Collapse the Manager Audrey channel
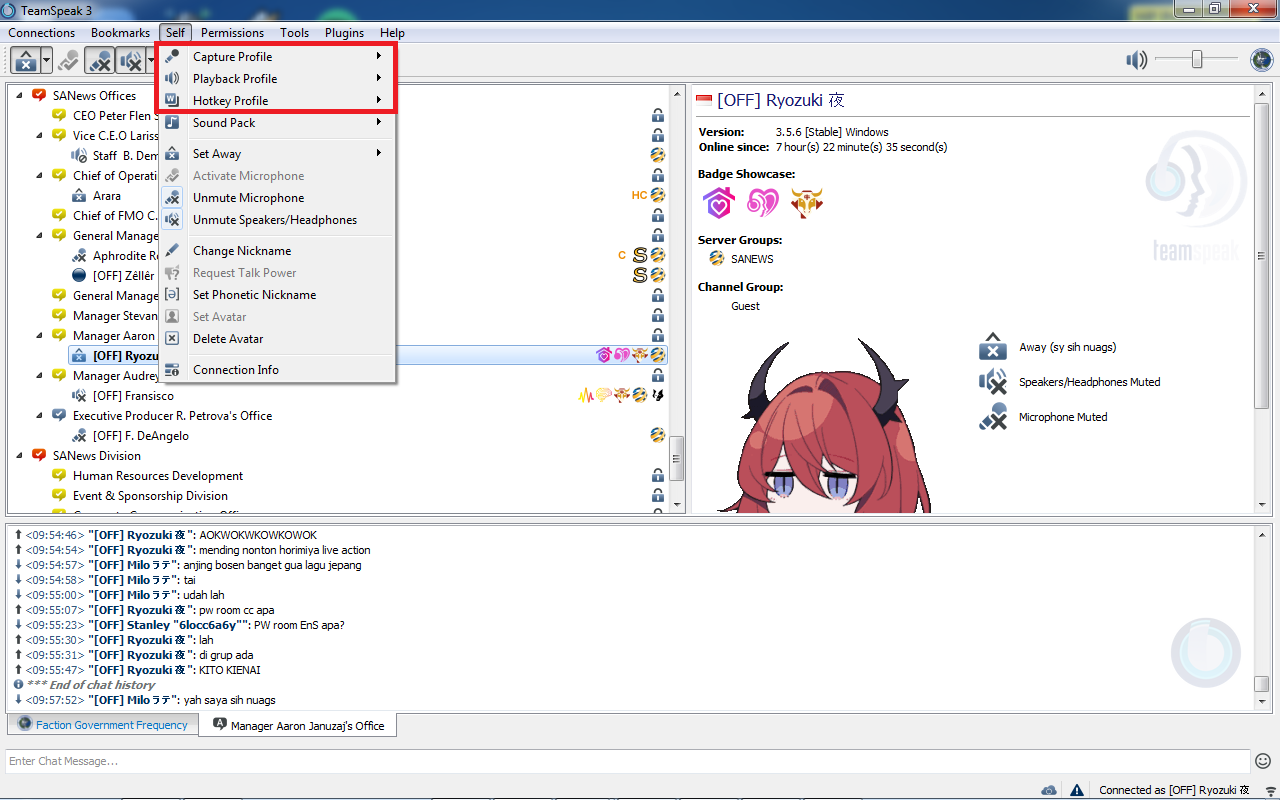1280x800 pixels. [x=39, y=375]
